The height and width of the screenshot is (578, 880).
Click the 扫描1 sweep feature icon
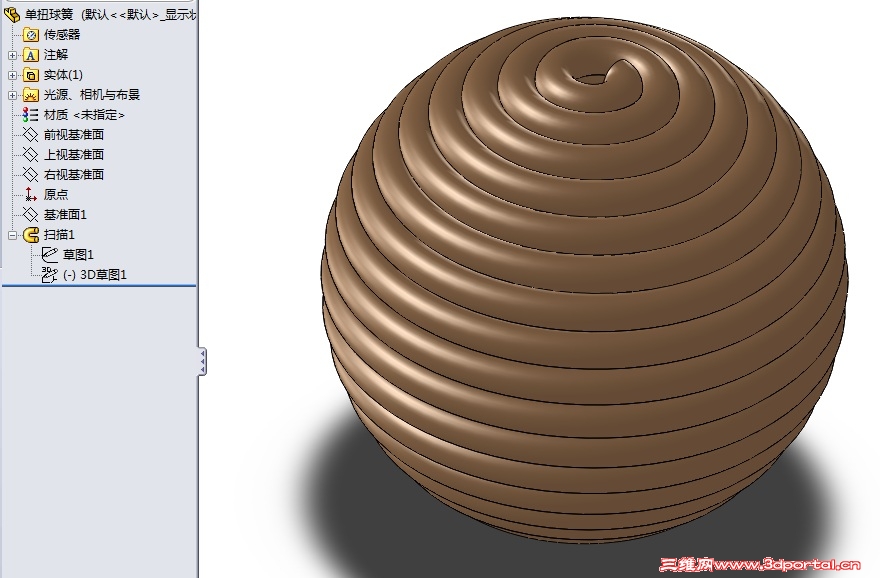click(x=31, y=235)
